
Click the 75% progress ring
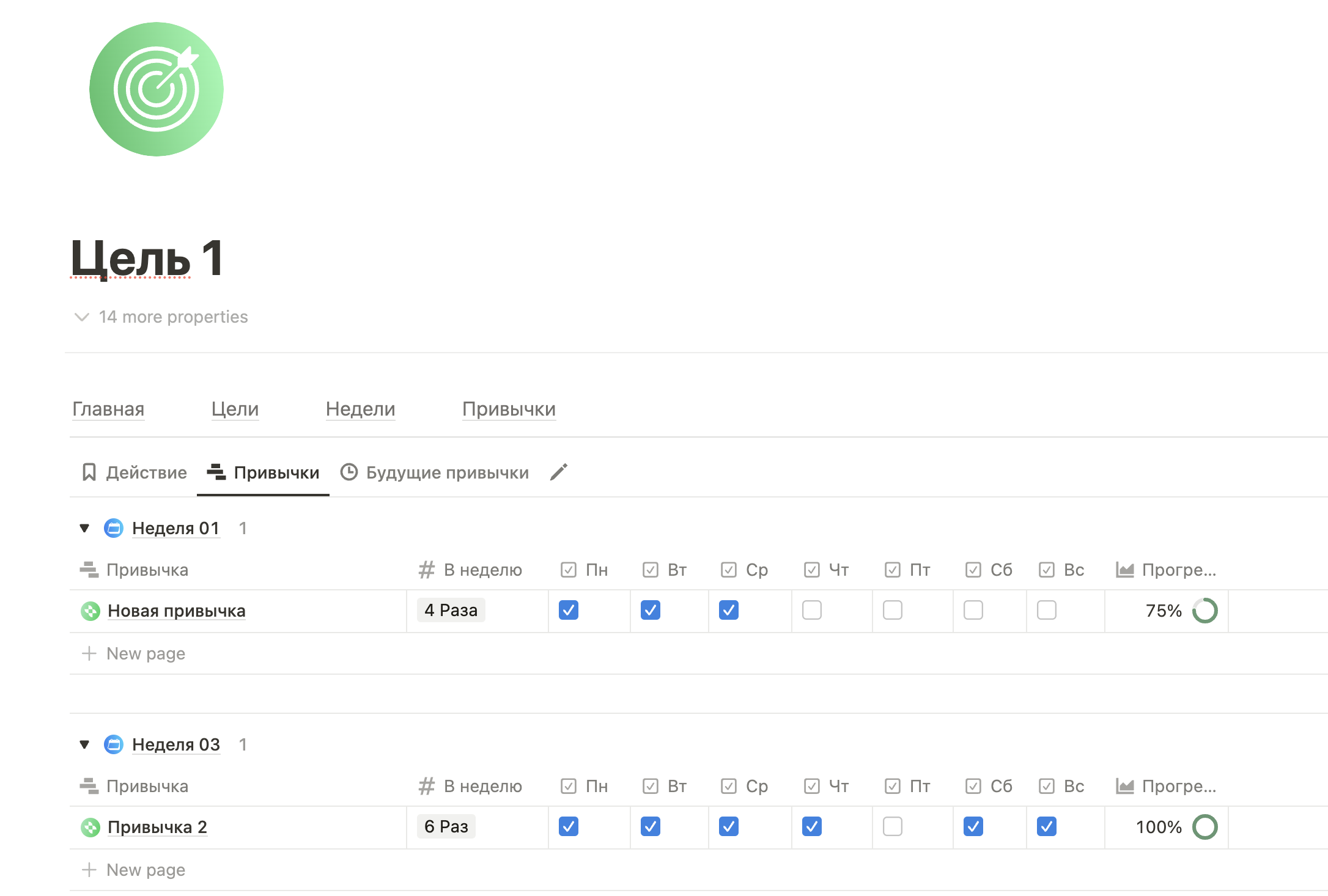[x=1204, y=611]
